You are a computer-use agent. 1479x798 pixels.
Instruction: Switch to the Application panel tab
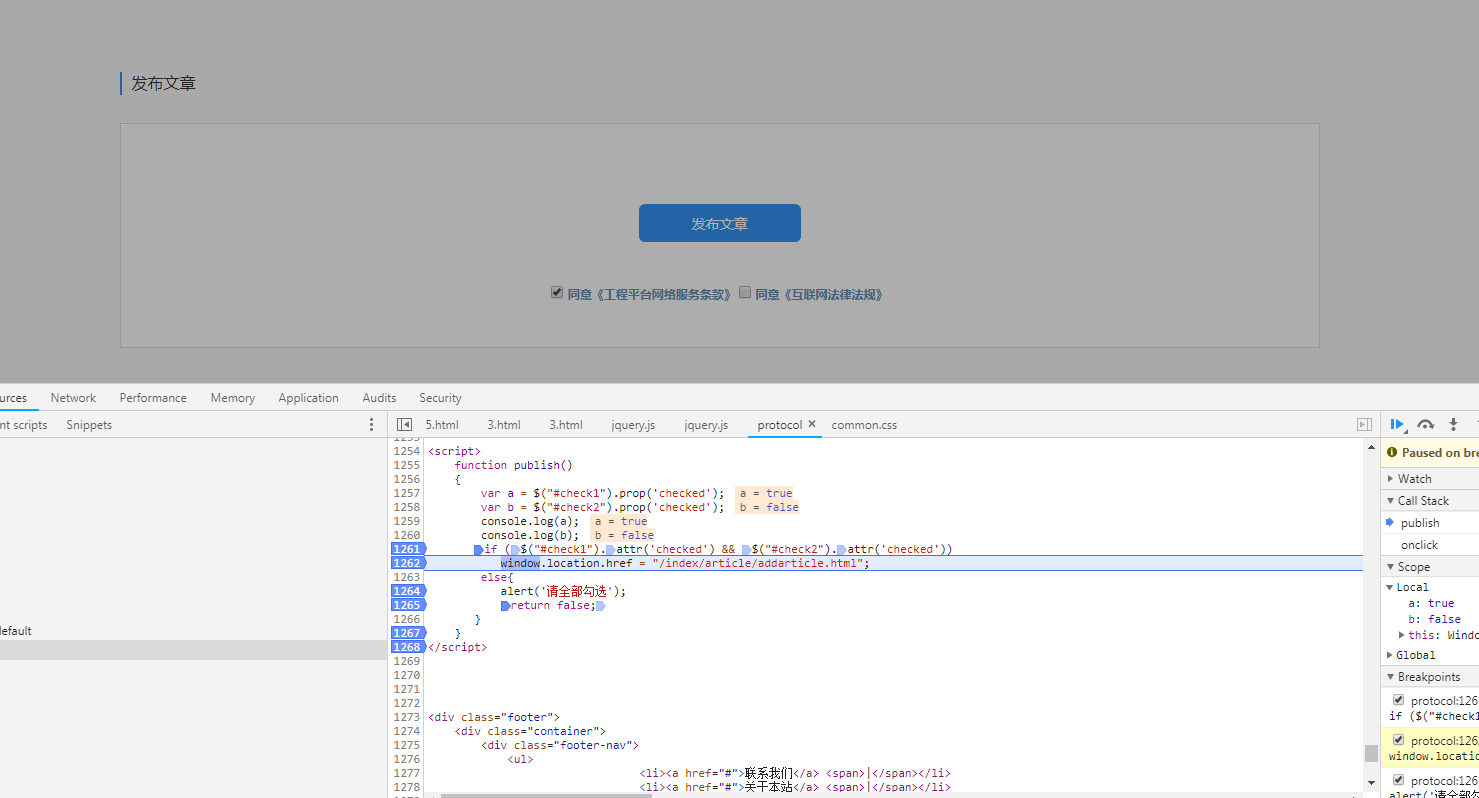(308, 397)
